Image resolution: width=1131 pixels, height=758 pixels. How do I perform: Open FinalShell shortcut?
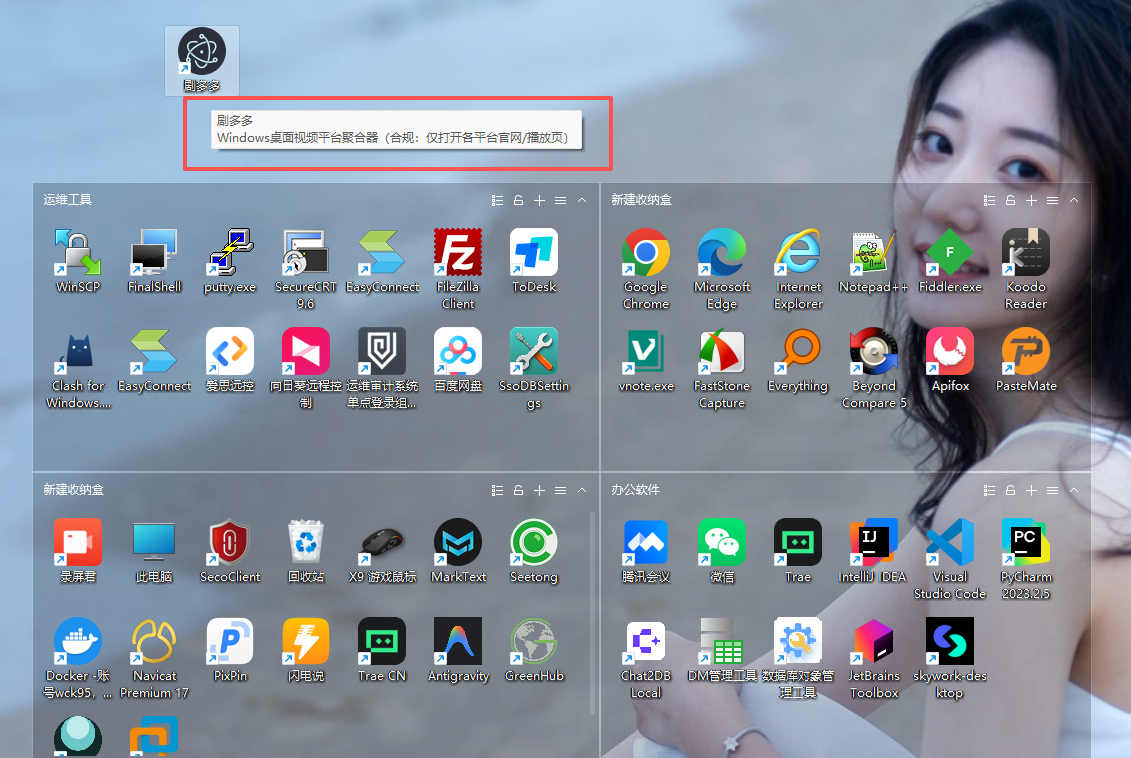[x=154, y=261]
